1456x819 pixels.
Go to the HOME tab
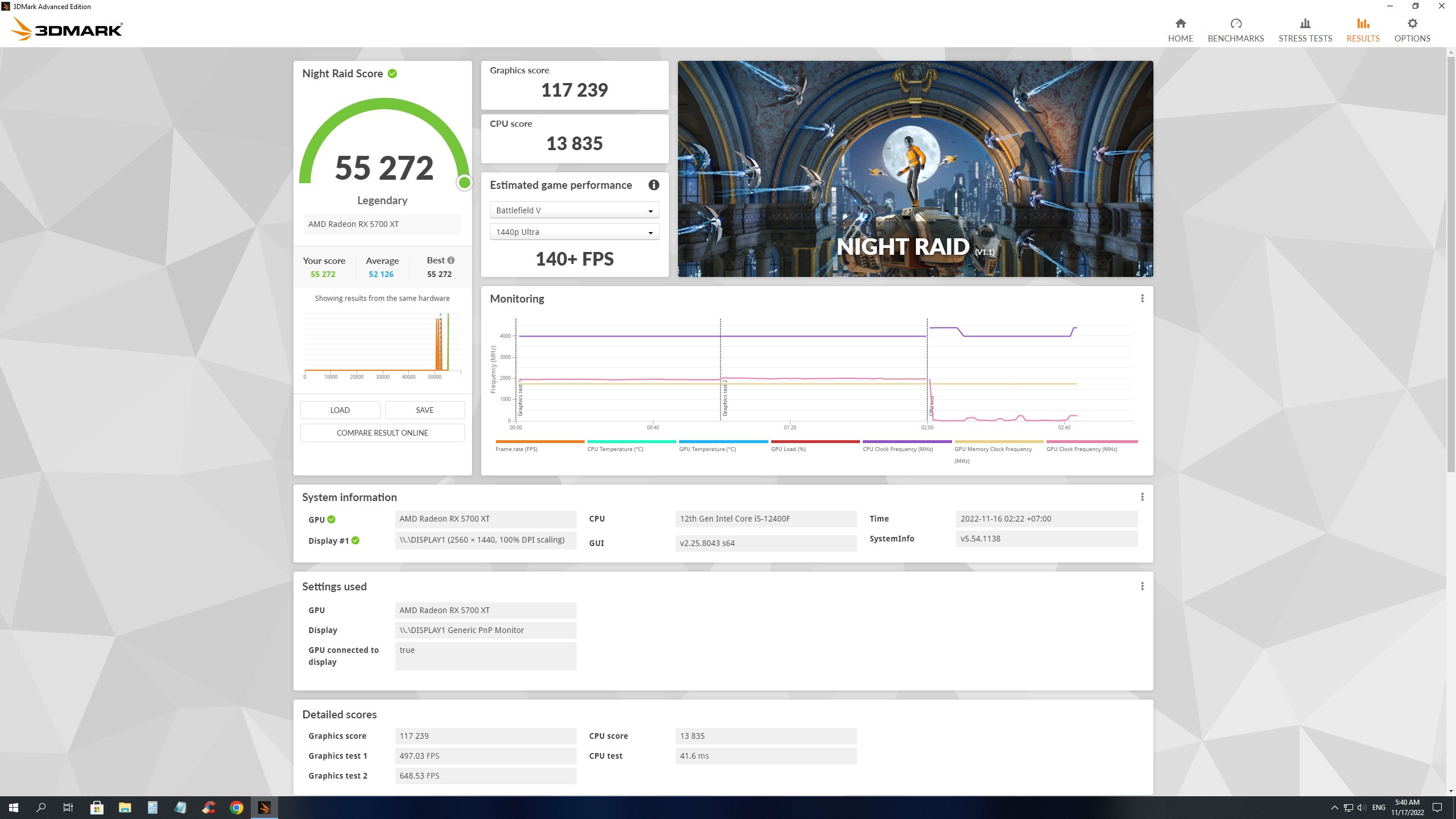[1180, 30]
